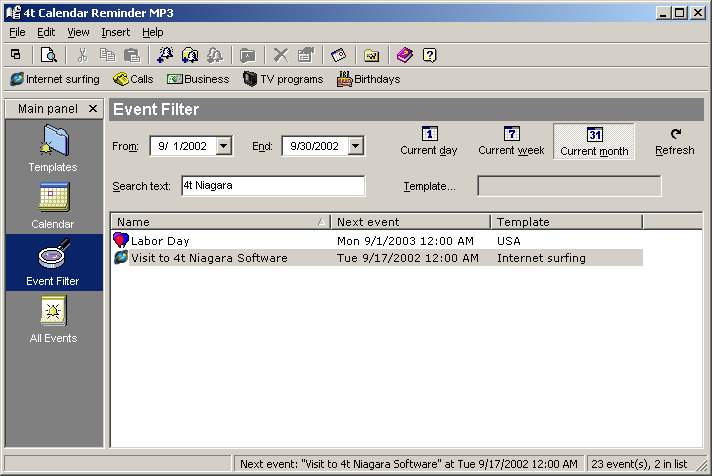The height and width of the screenshot is (476, 712).
Task: Open print preview with magnifier page icon
Action: point(49,55)
